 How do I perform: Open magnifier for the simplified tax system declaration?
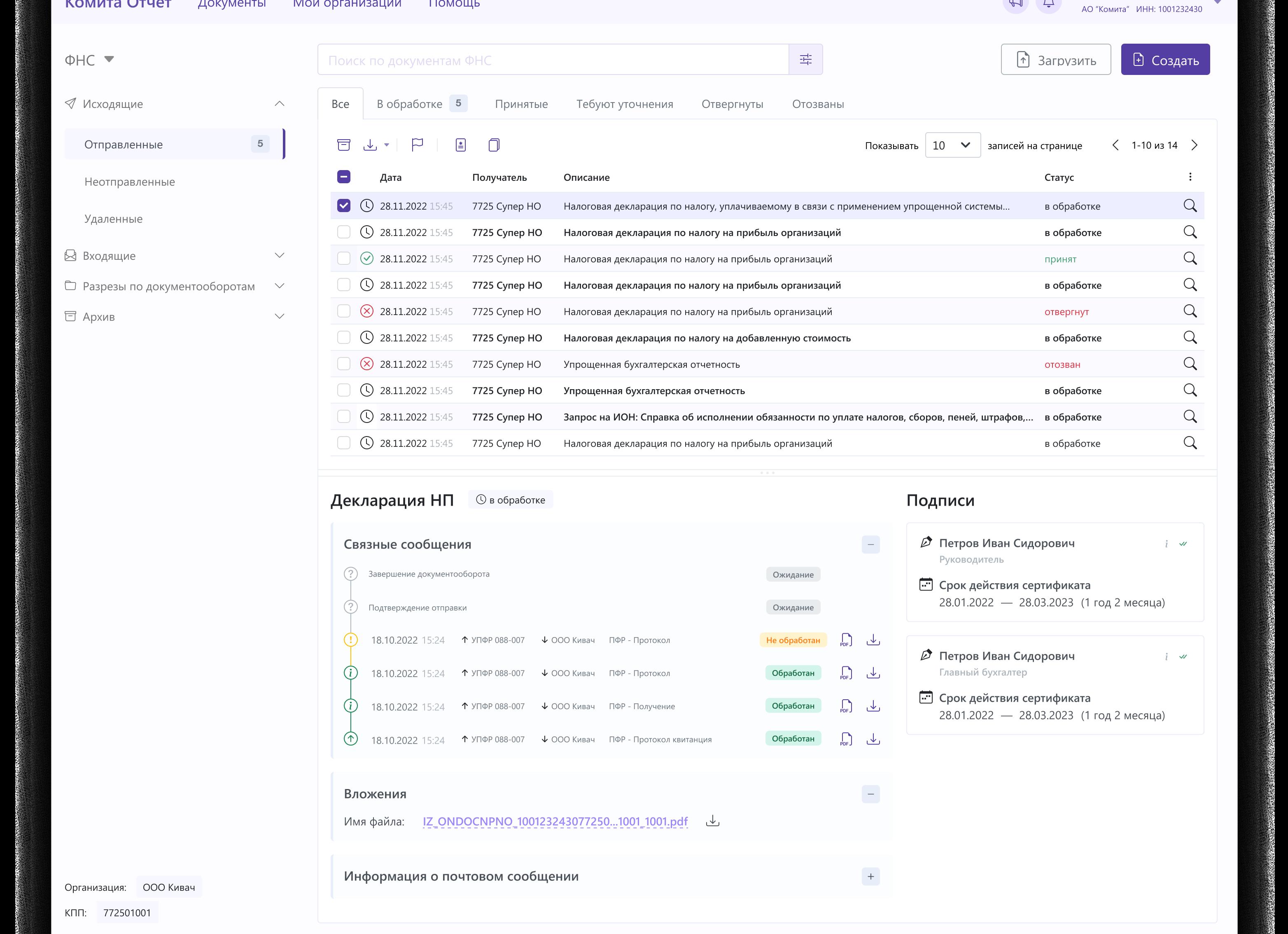[x=1190, y=205]
